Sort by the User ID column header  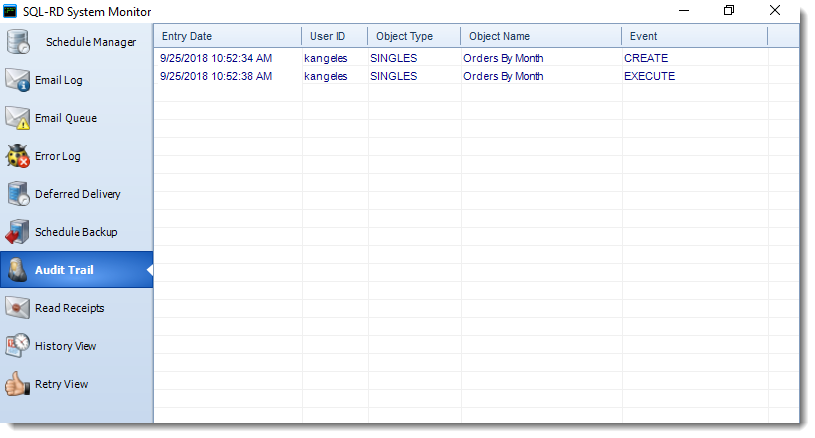(x=335, y=36)
